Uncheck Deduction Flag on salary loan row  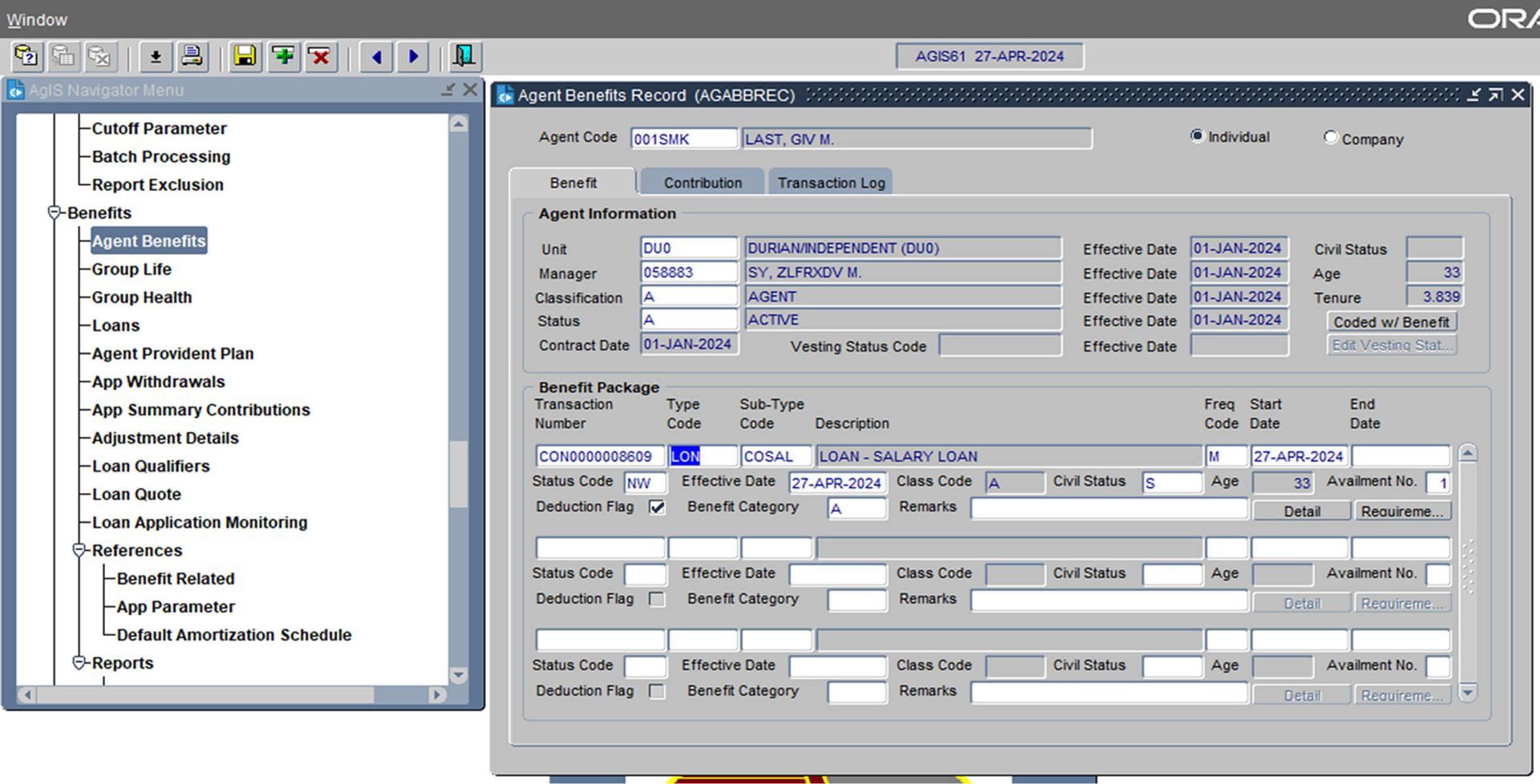[x=657, y=507]
